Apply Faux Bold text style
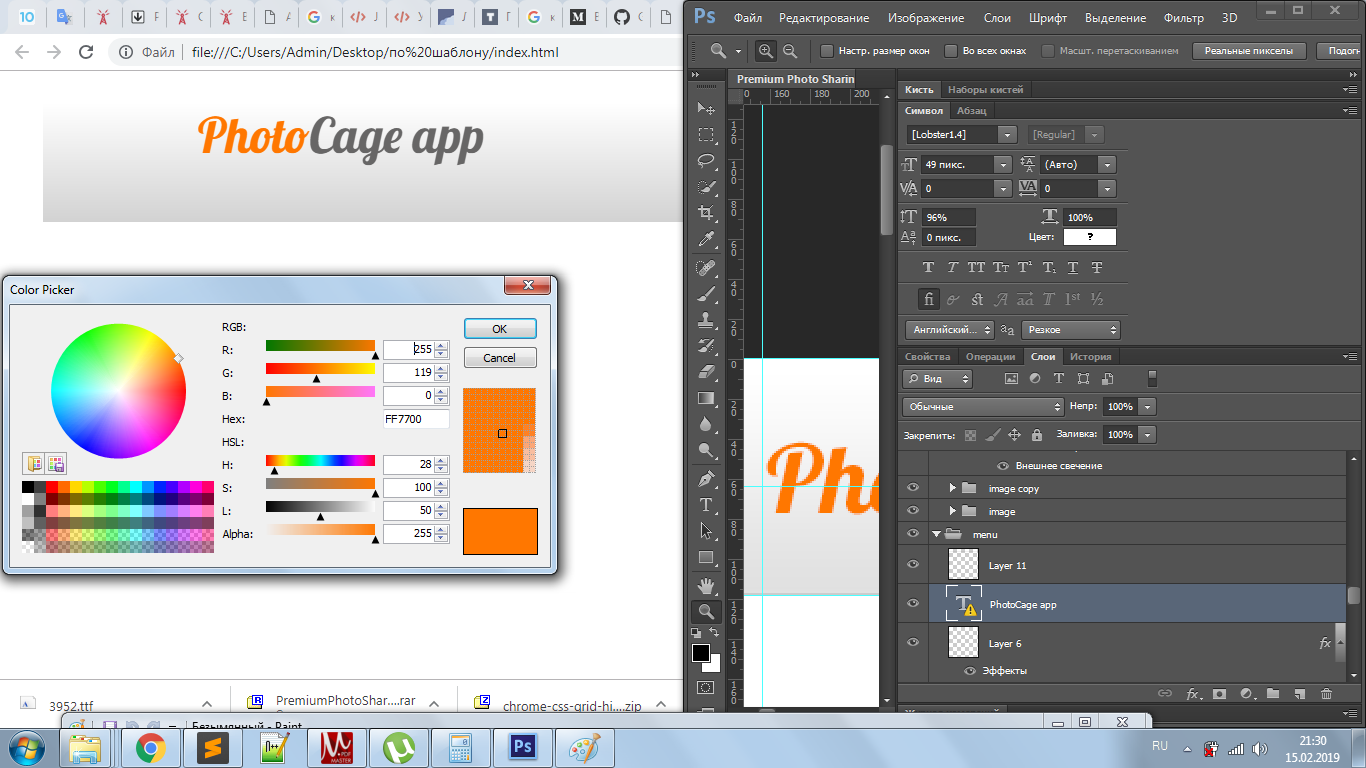The image size is (1366, 768). pyautogui.click(x=929, y=267)
